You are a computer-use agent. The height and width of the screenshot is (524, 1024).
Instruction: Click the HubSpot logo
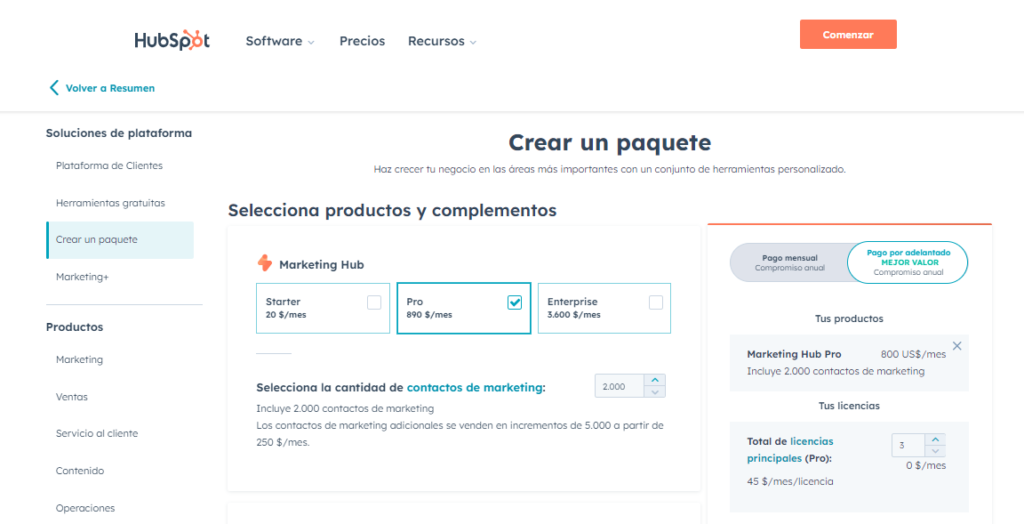coord(172,41)
